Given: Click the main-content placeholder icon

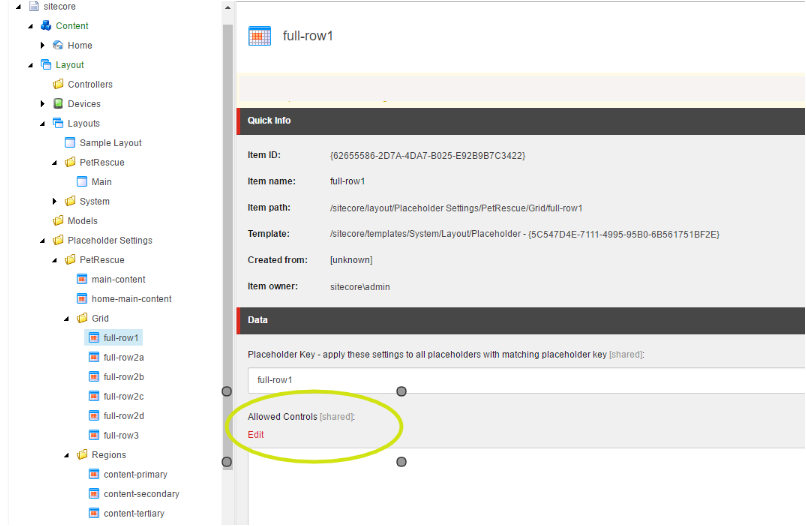Looking at the screenshot, I should (x=82, y=279).
